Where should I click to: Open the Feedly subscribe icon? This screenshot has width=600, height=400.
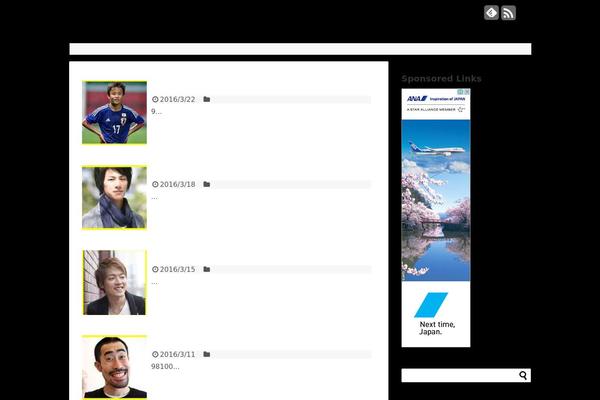tap(491, 13)
